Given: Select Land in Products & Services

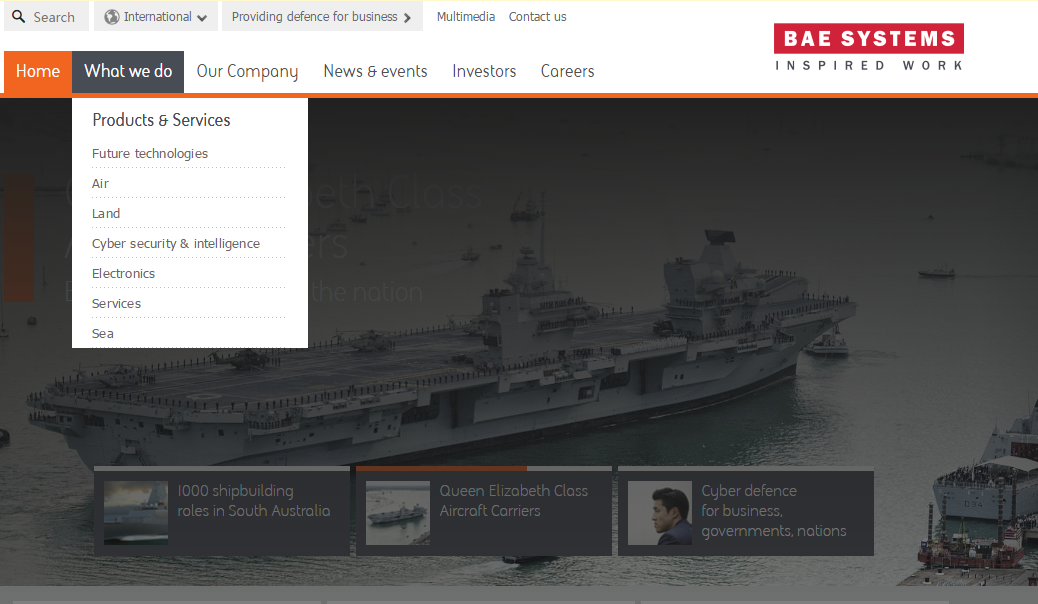Looking at the screenshot, I should click(x=106, y=213).
